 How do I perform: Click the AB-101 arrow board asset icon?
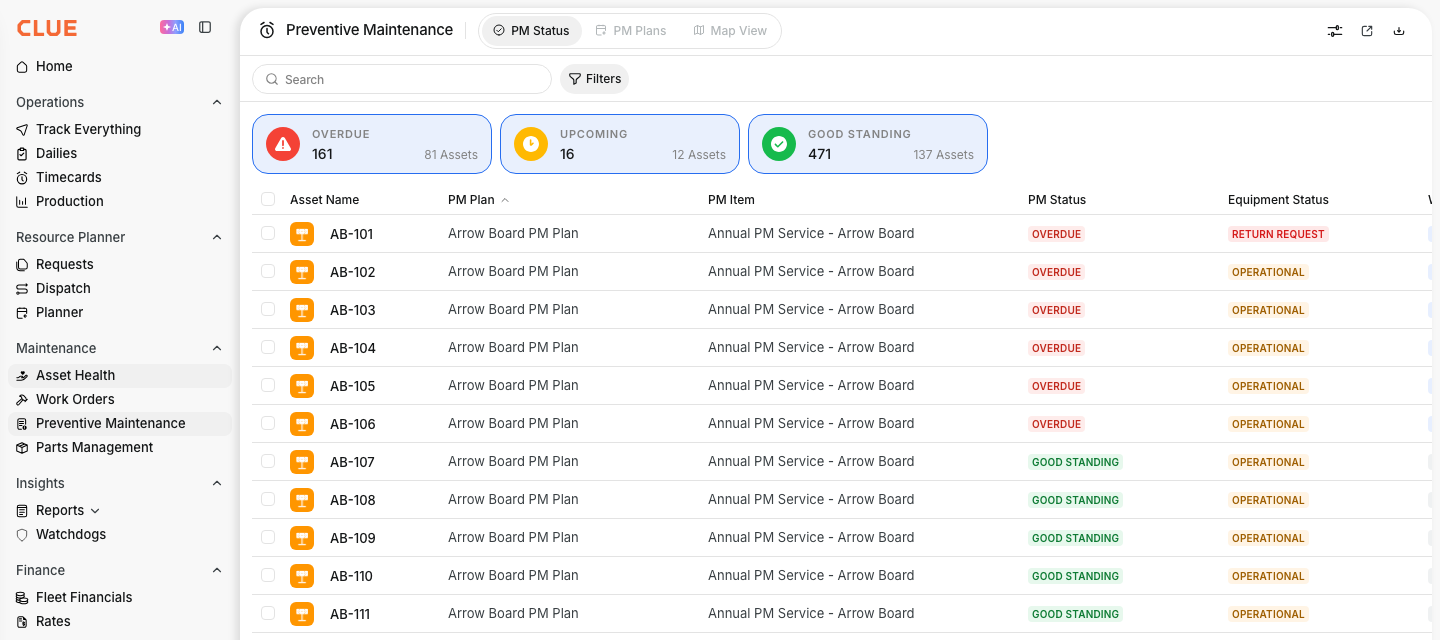[x=302, y=234]
